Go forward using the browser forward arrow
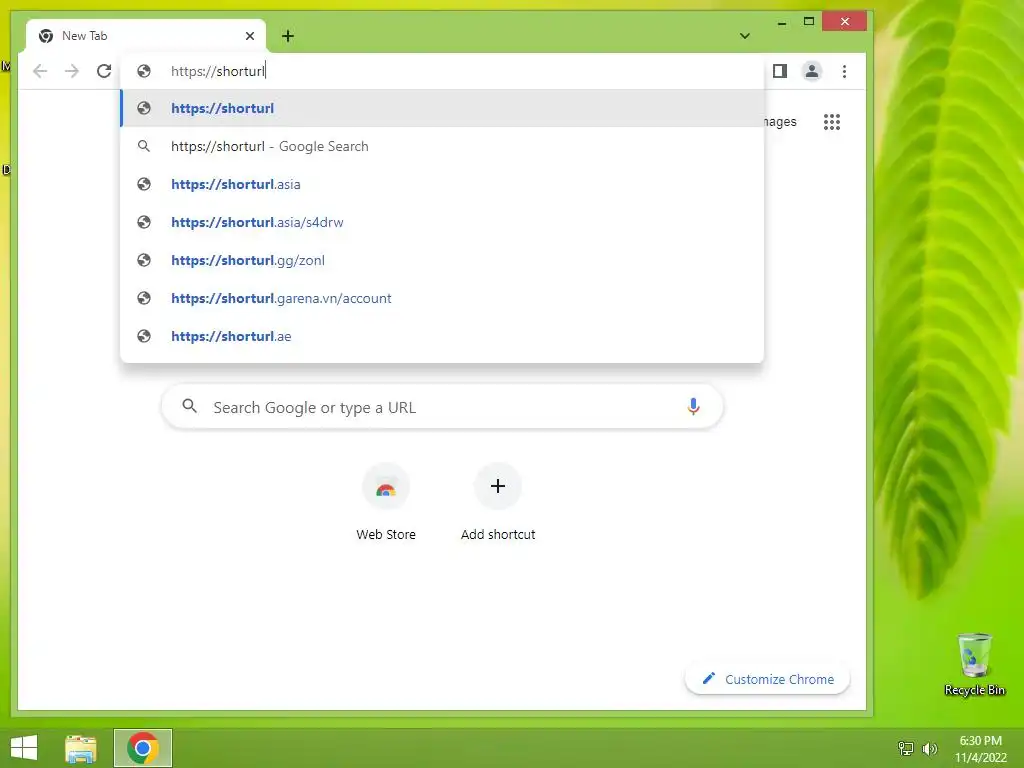The height and width of the screenshot is (768, 1024). [x=72, y=71]
